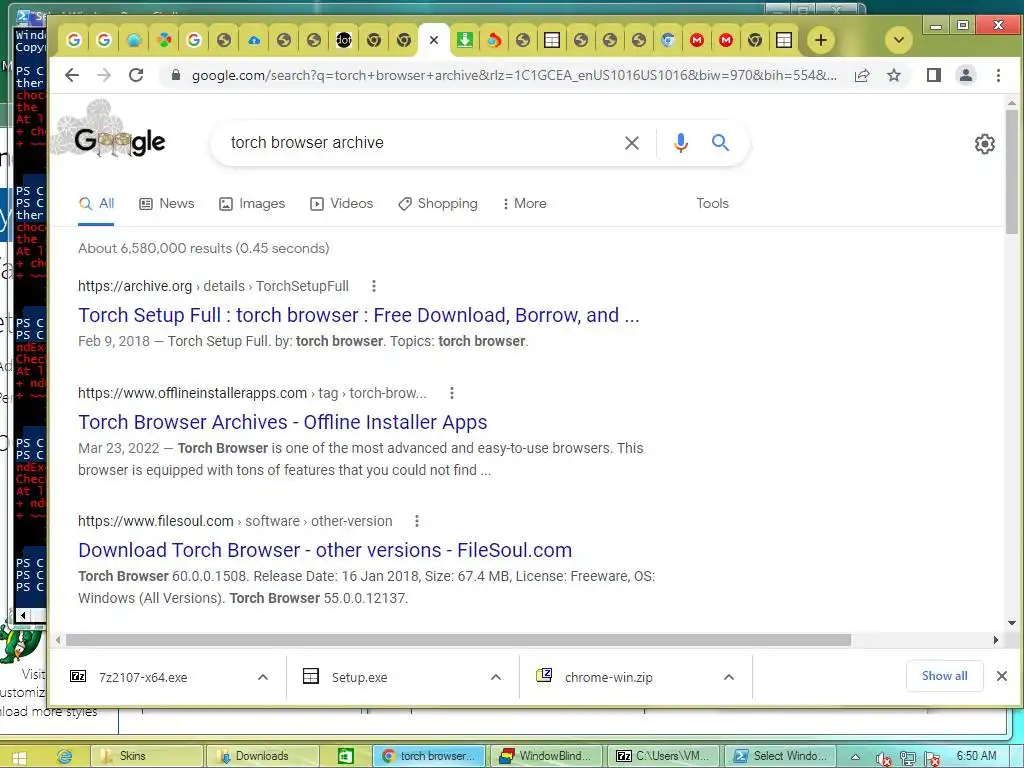Screen dimensions: 1024x768
Task: Submit search with the magnifier icon
Action: pyautogui.click(x=720, y=142)
